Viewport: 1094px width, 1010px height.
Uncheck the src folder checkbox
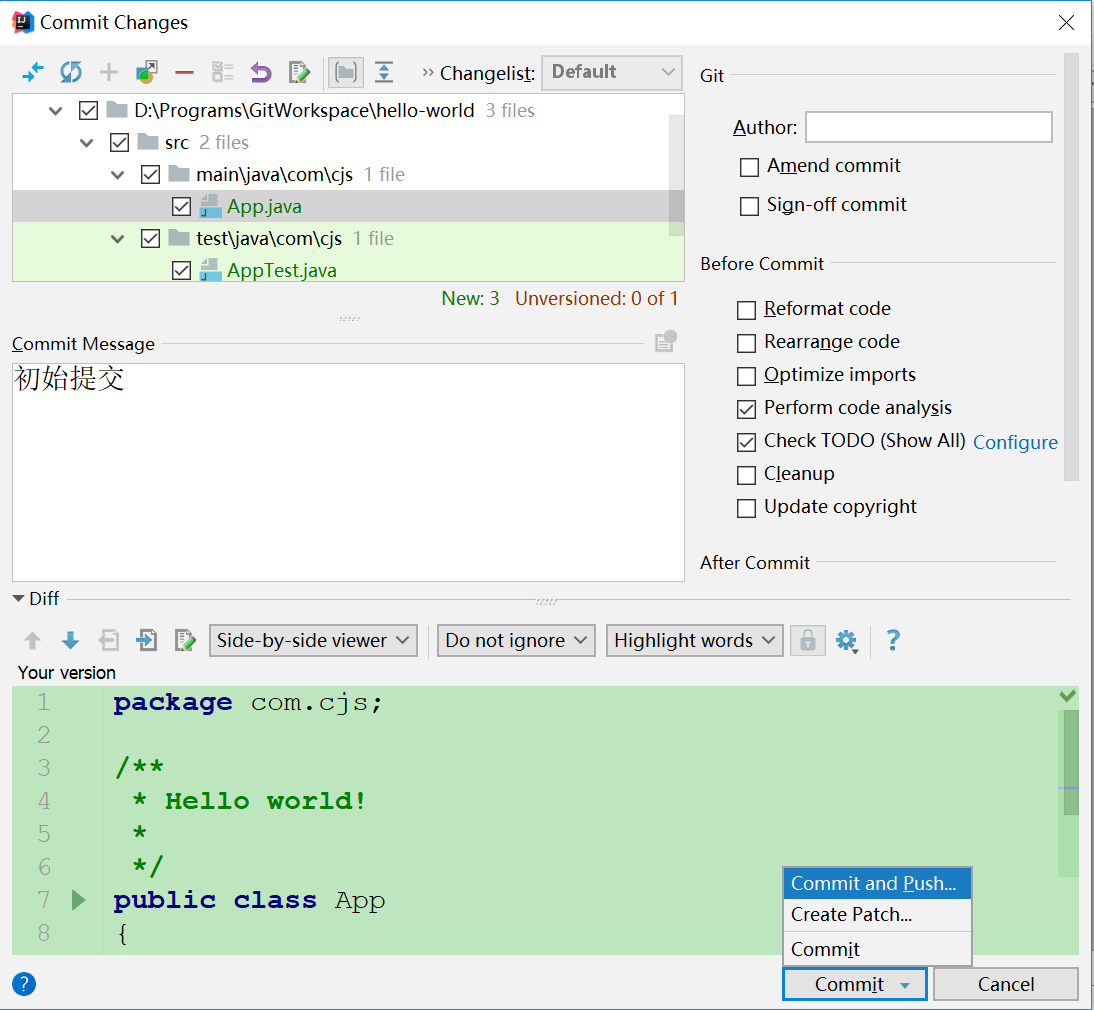tap(119, 142)
